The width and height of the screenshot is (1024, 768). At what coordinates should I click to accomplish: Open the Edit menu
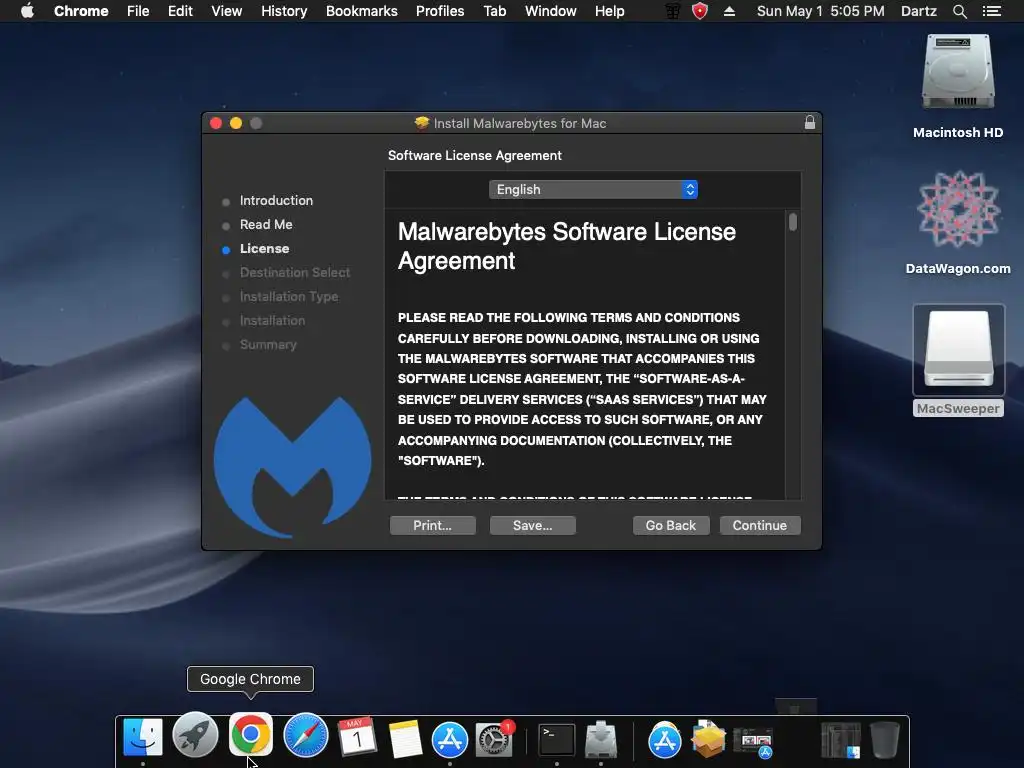point(180,11)
